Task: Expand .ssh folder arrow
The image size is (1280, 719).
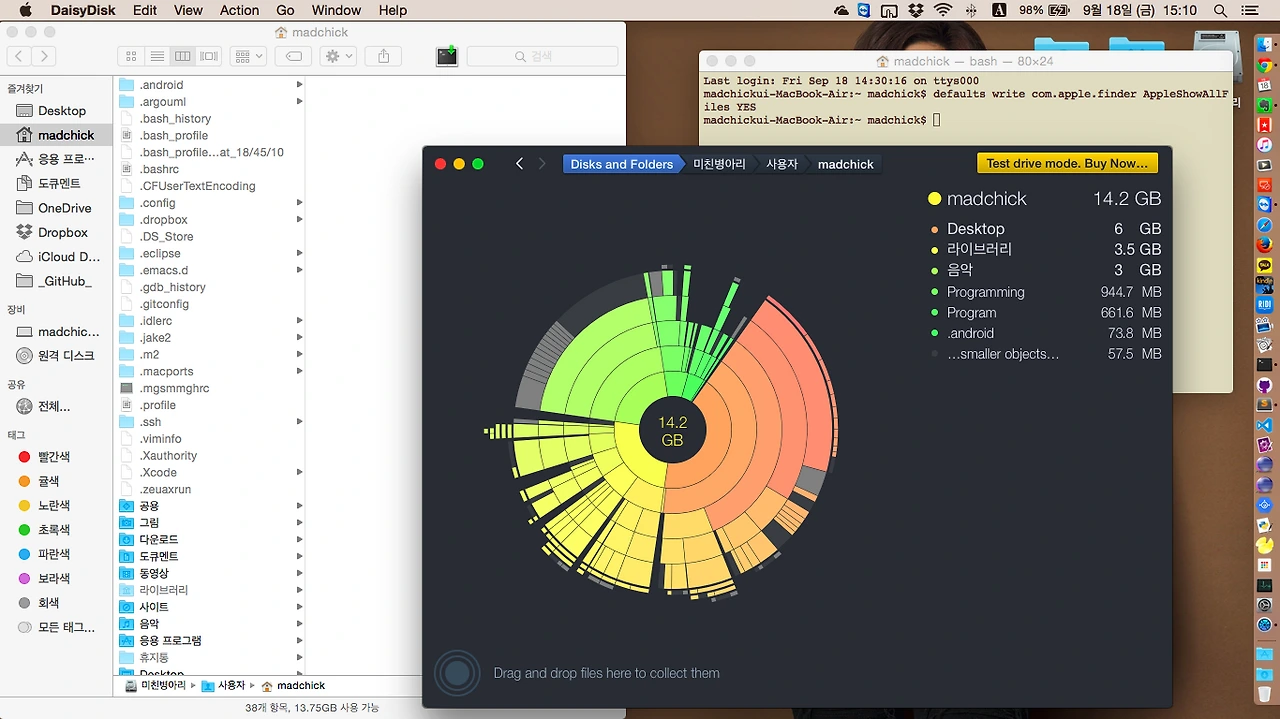Action: (x=299, y=422)
